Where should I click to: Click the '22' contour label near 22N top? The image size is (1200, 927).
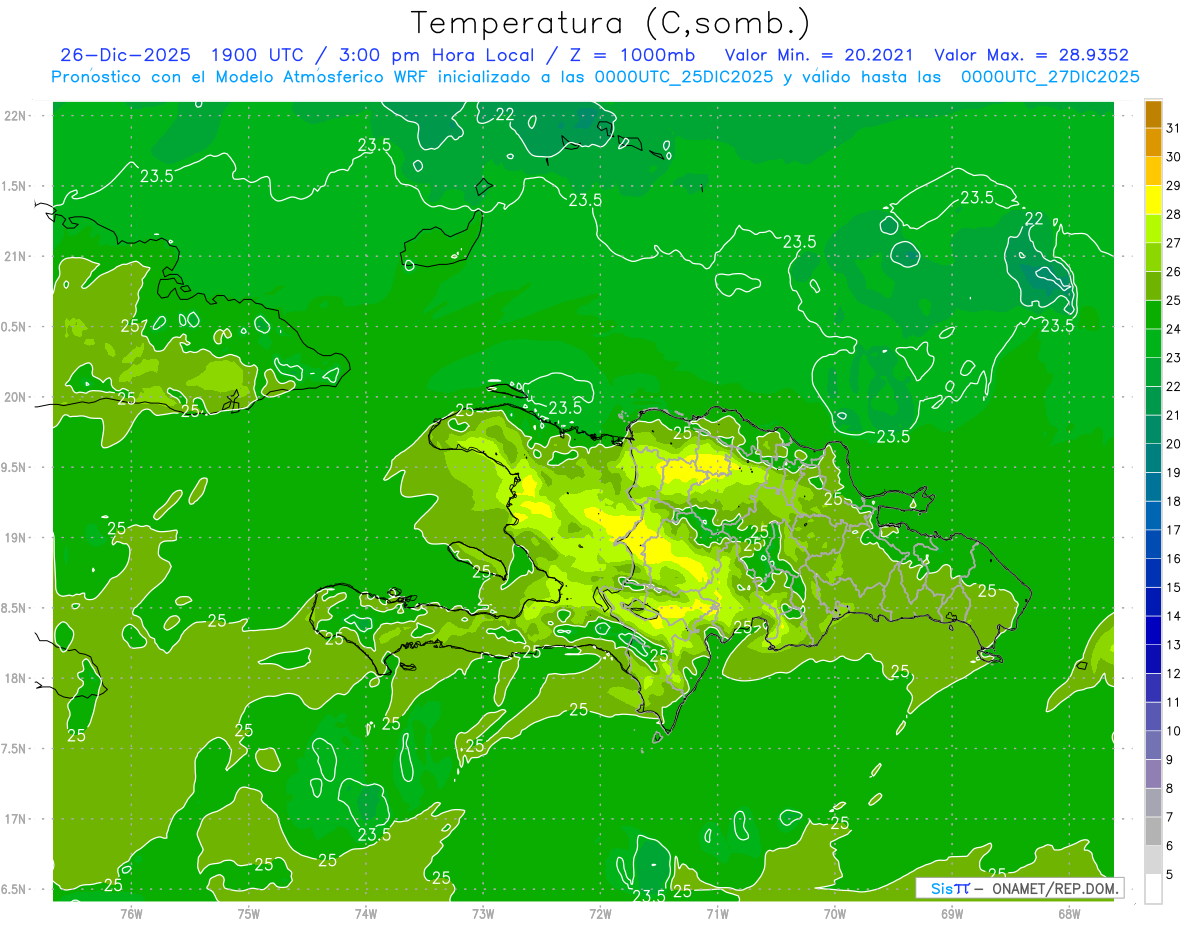505,114
